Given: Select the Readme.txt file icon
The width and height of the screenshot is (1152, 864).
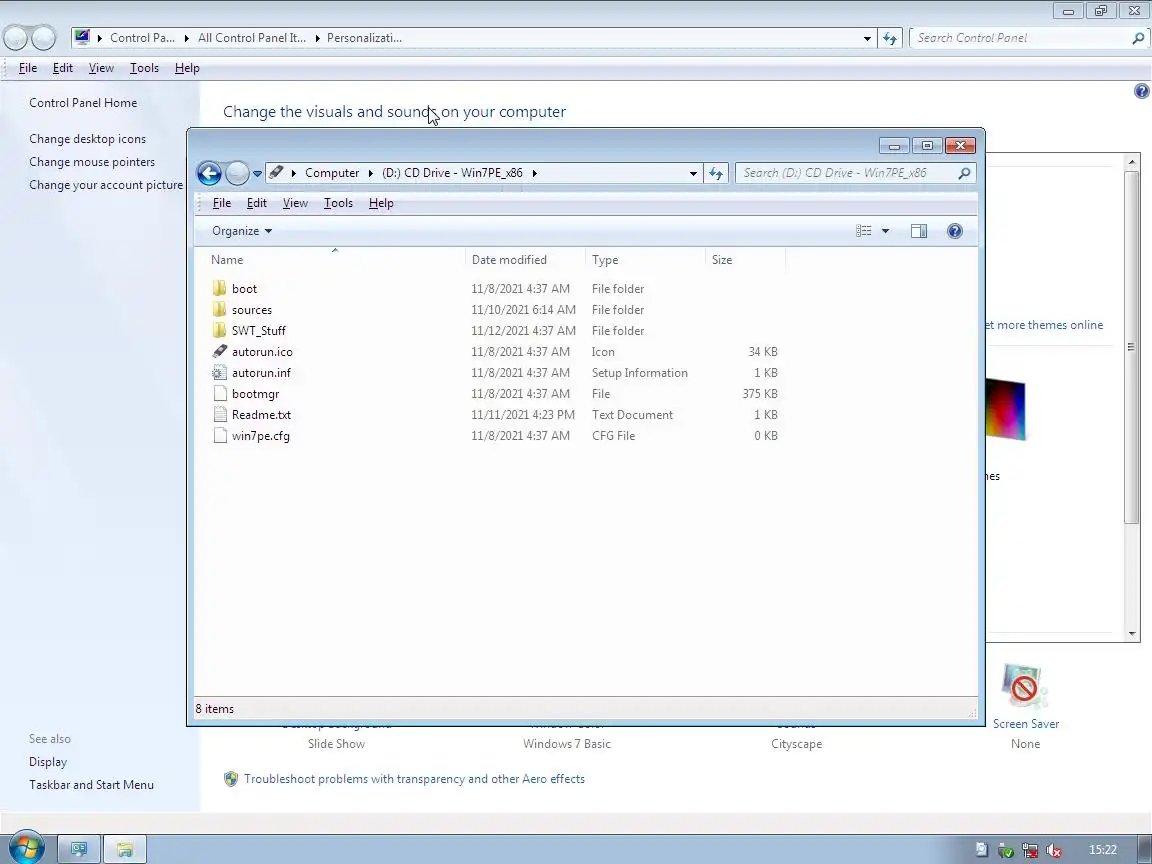Looking at the screenshot, I should 219,414.
